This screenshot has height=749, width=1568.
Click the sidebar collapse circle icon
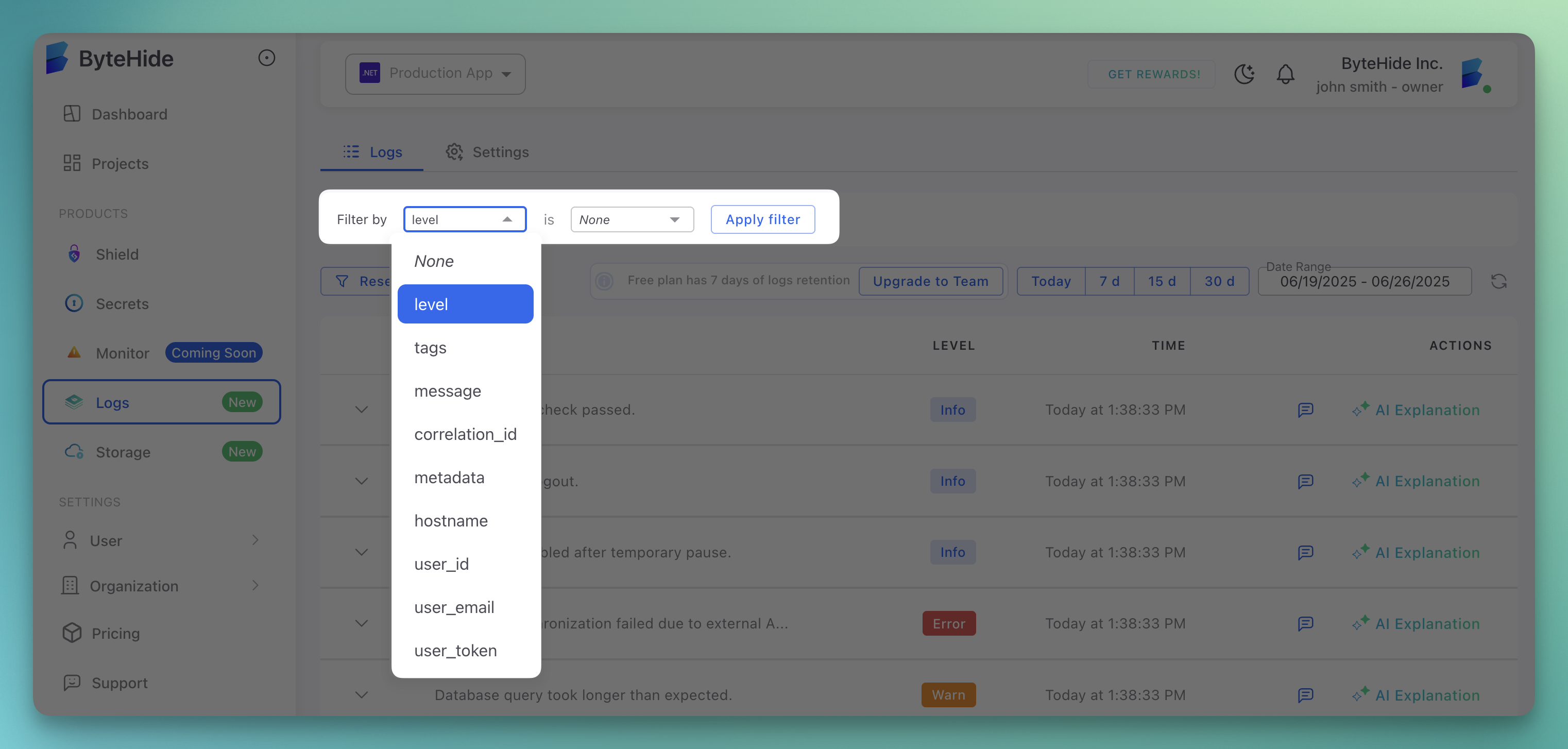pyautogui.click(x=267, y=58)
